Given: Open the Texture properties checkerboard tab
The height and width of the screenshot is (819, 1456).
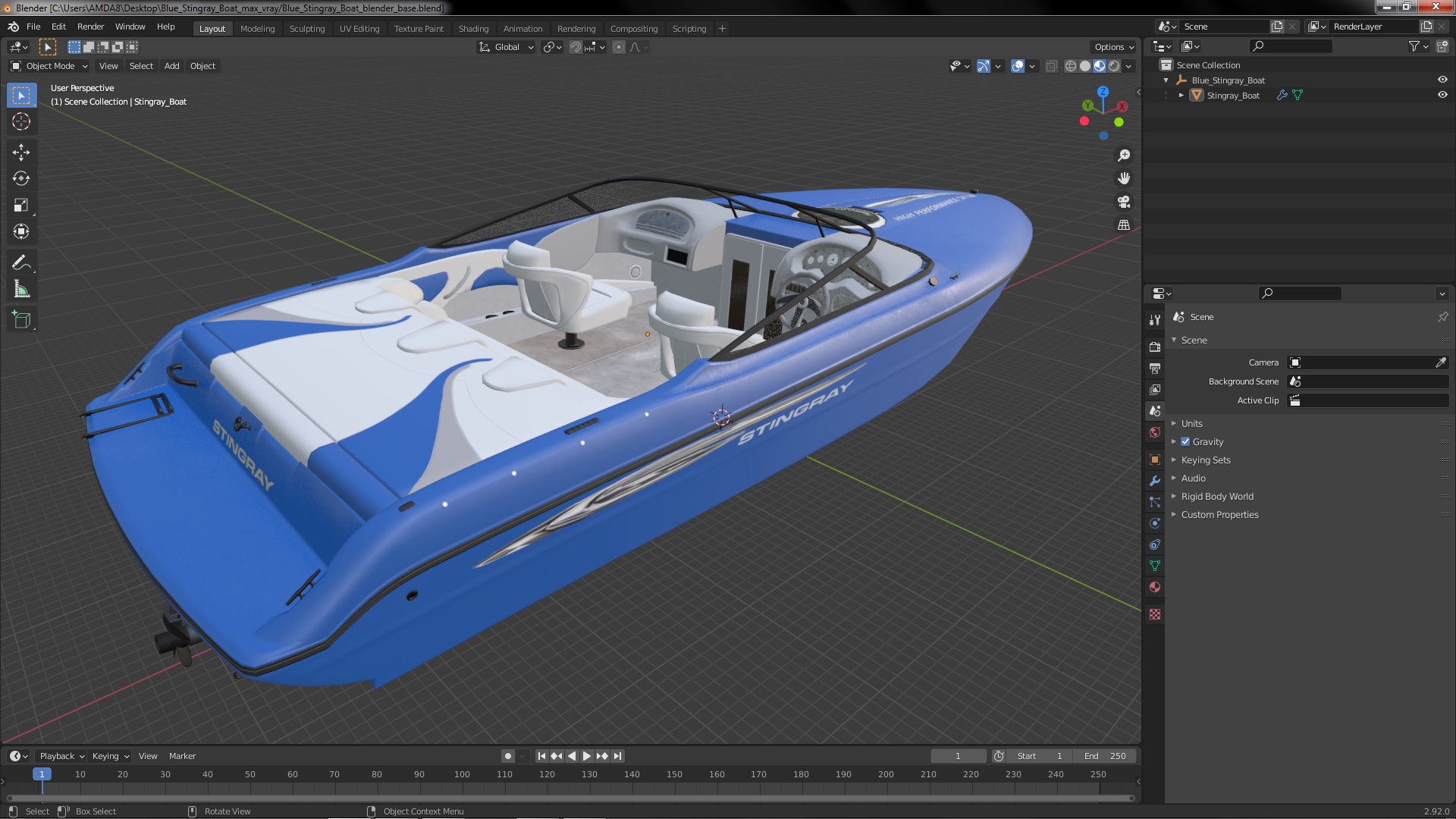Looking at the screenshot, I should [x=1155, y=614].
